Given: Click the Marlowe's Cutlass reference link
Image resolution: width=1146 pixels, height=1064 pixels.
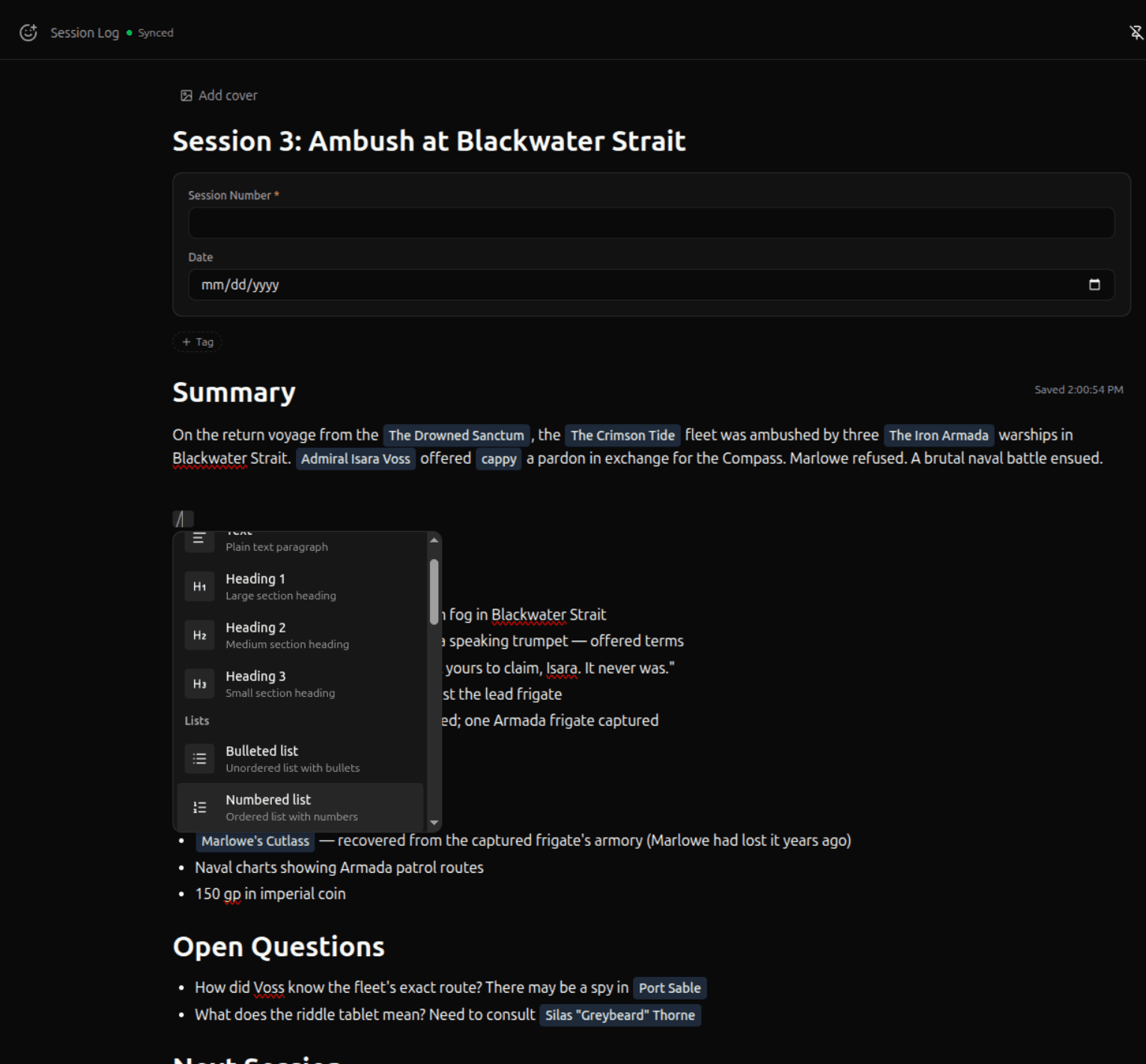Looking at the screenshot, I should (x=255, y=841).
